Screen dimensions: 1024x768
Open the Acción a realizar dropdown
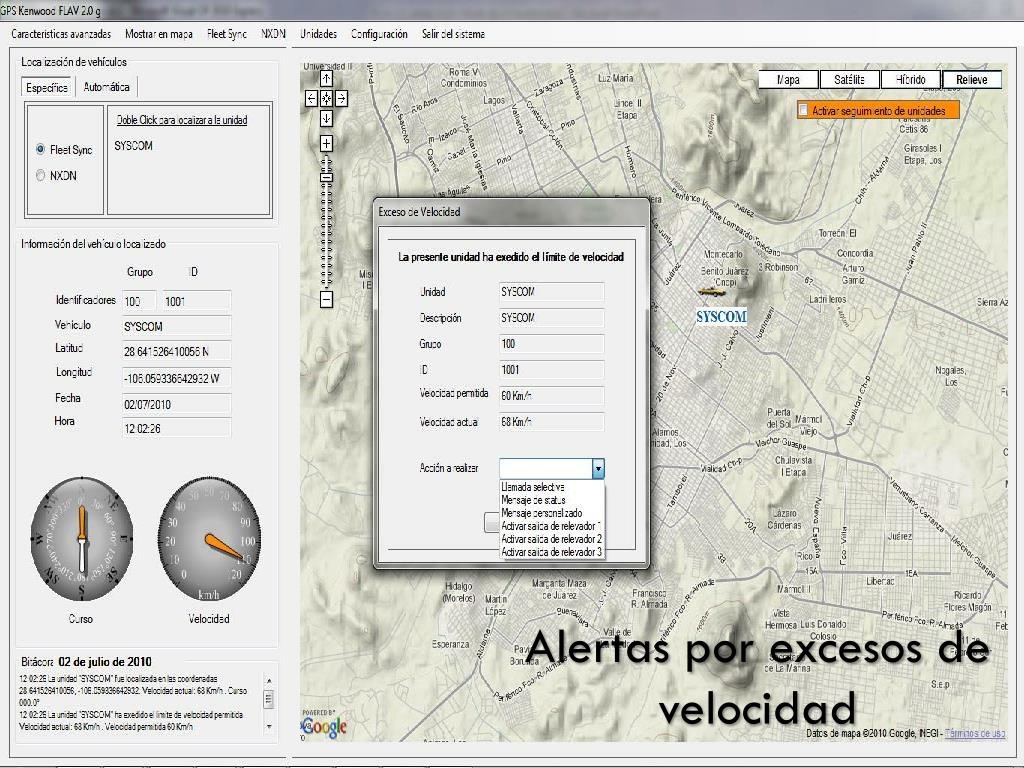point(598,468)
